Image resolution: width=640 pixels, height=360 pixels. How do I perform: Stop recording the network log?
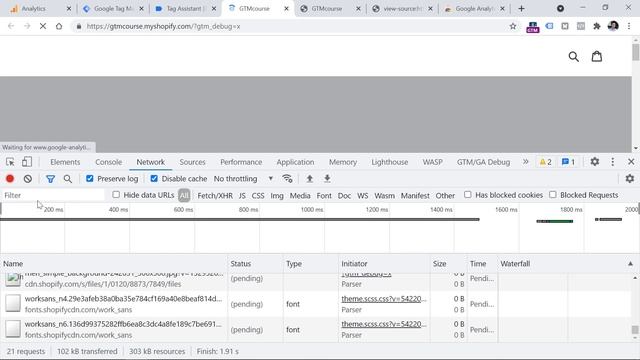10,179
